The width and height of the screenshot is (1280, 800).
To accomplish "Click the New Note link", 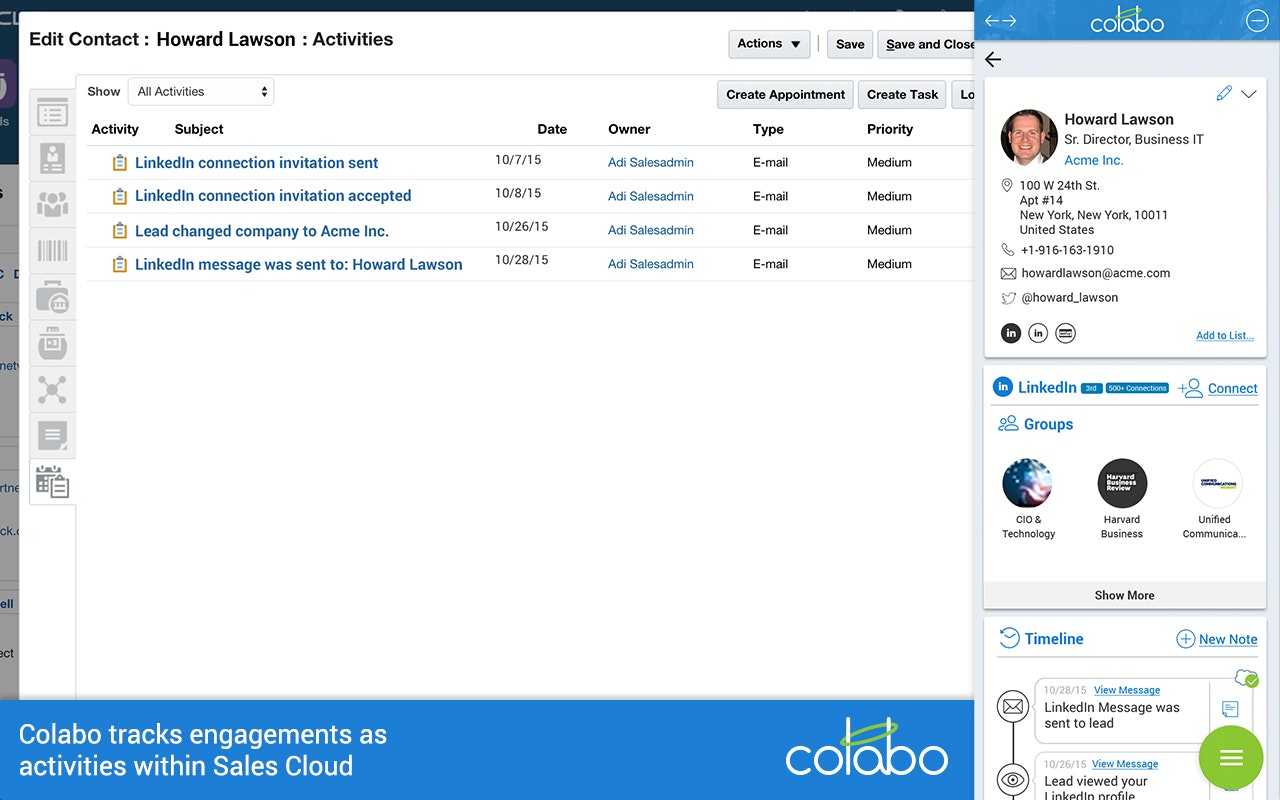I will 1228,639.
